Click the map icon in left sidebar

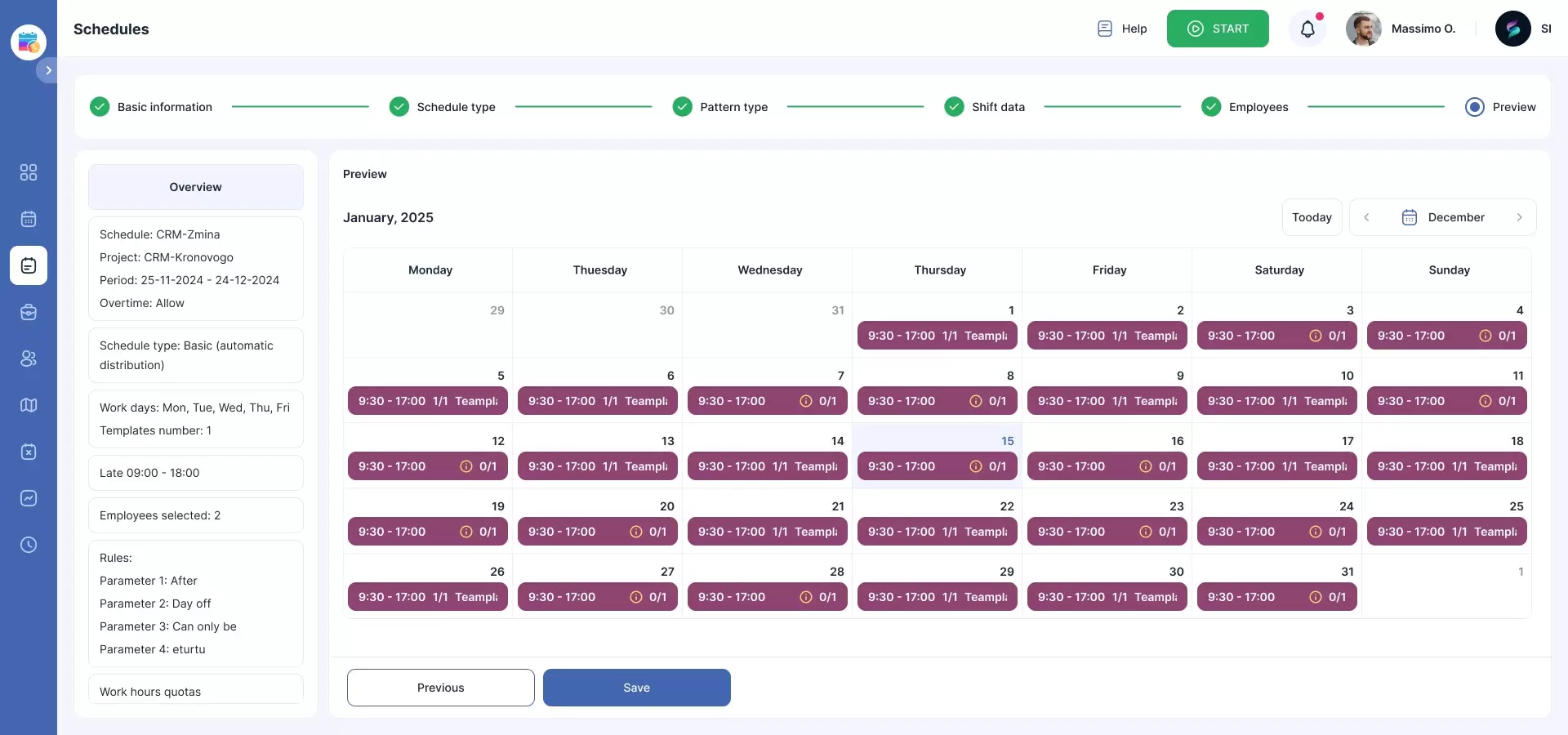pos(29,405)
